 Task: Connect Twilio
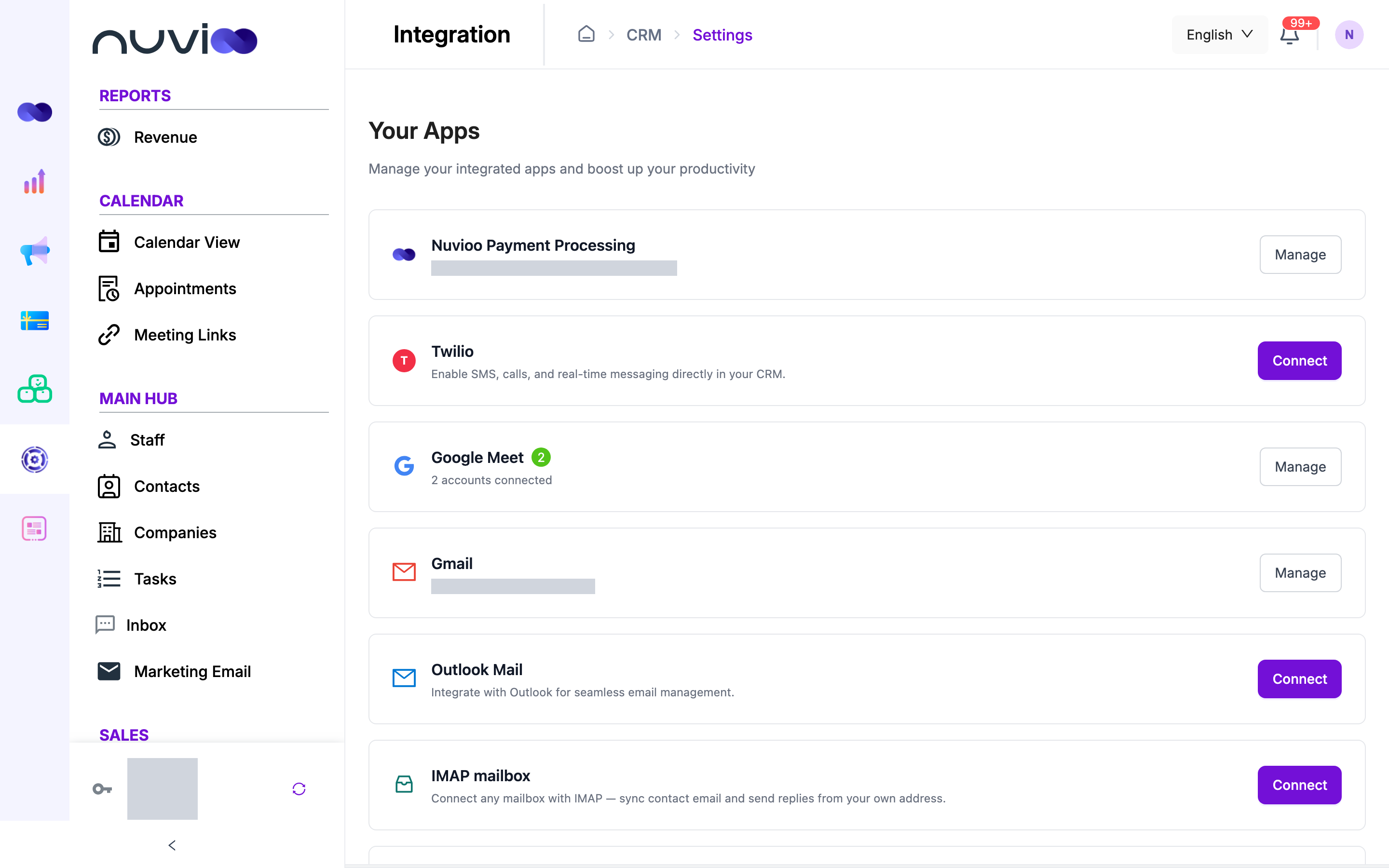tap(1299, 361)
